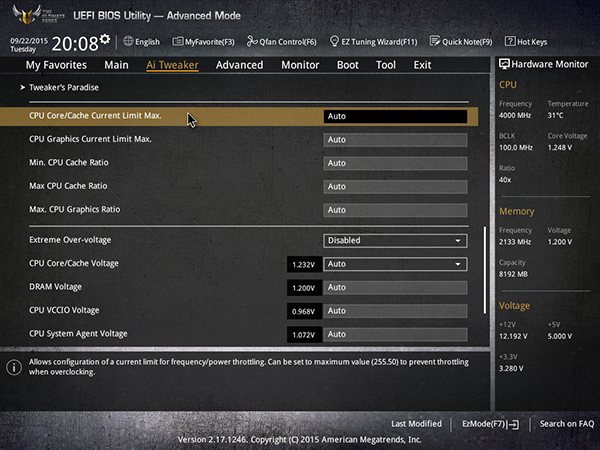The height and width of the screenshot is (450, 600).
Task: Click Max CPU Cache Ratio field
Action: 395,187
